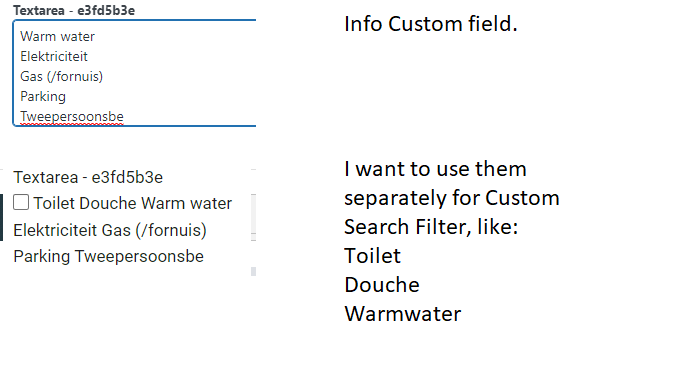The height and width of the screenshot is (385, 678).
Task: Click the word Douche in the example list
Action: pyautogui.click(x=382, y=285)
